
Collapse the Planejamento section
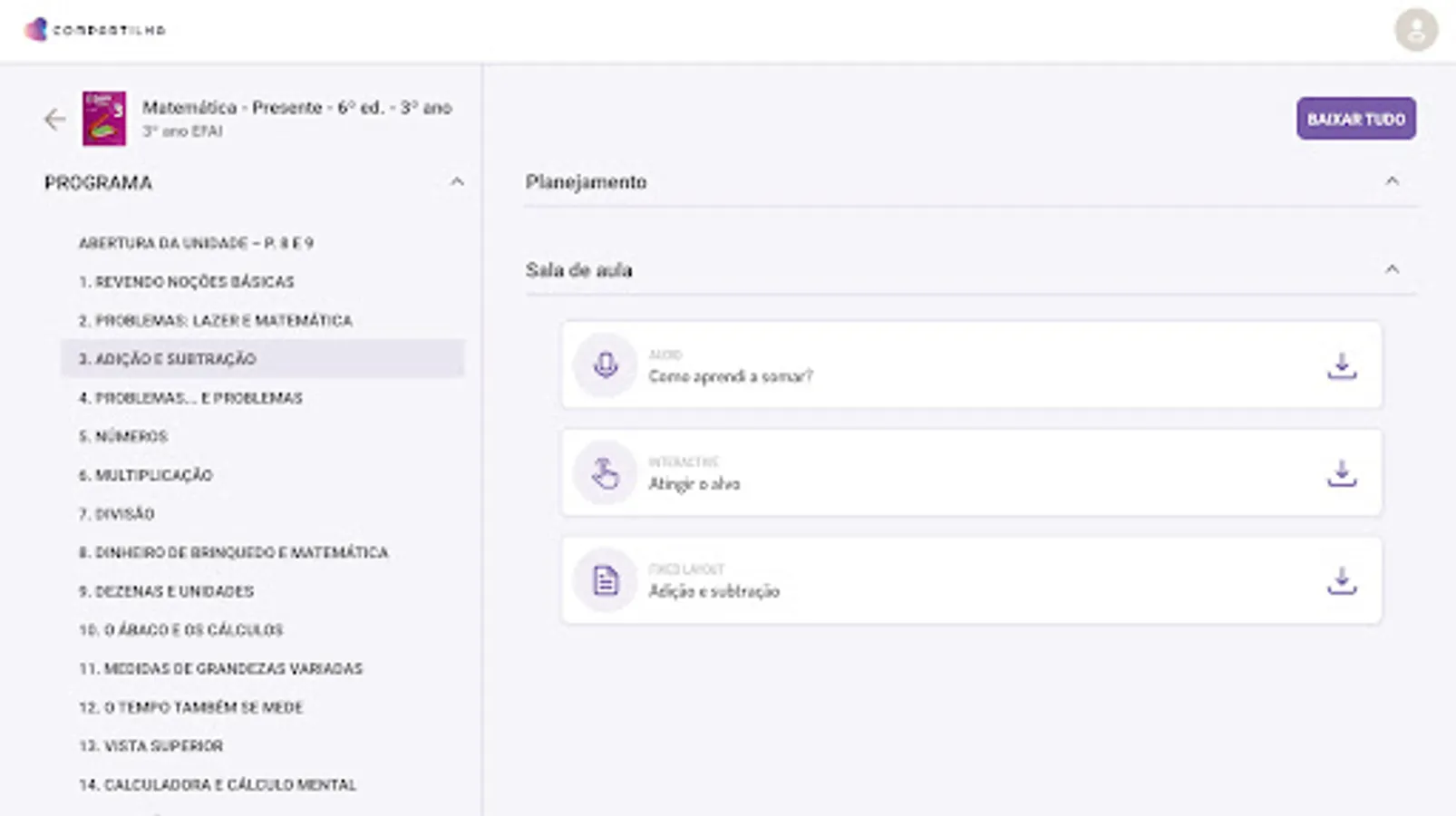click(x=1393, y=180)
